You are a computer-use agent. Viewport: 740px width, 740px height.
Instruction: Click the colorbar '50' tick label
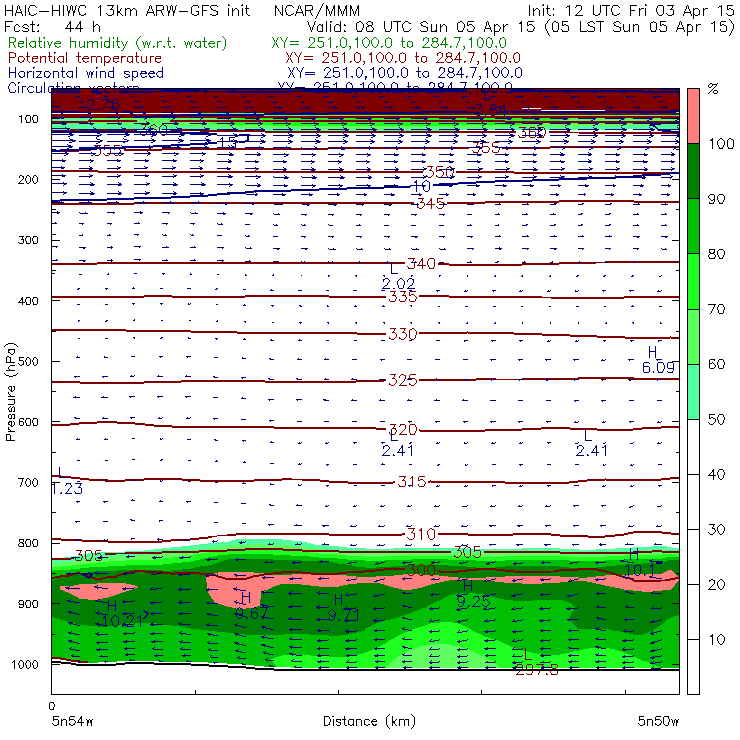pos(716,420)
